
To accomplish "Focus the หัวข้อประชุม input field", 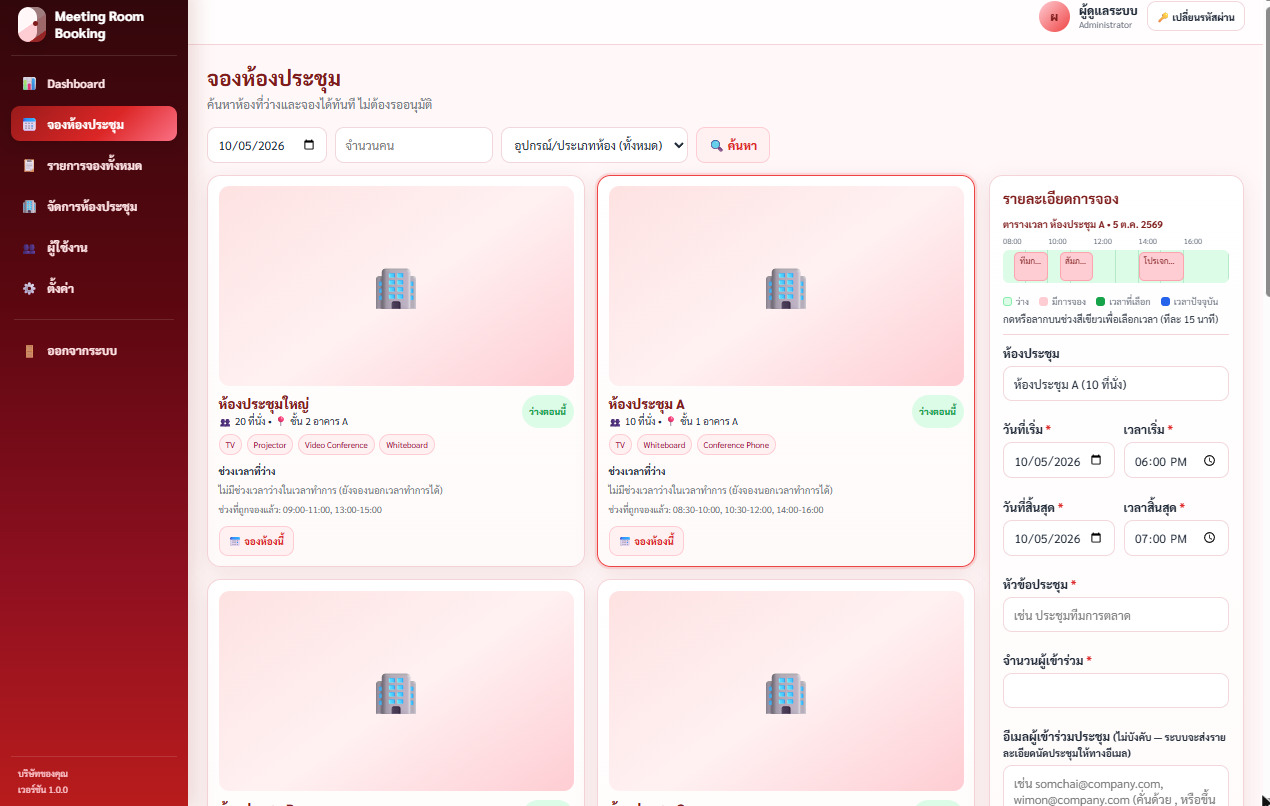I will pyautogui.click(x=1115, y=615).
